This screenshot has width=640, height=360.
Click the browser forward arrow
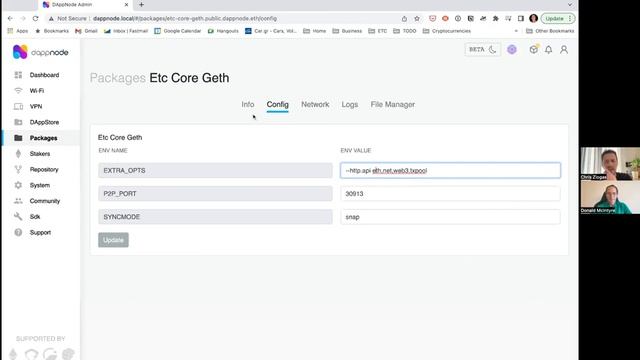click(23, 19)
